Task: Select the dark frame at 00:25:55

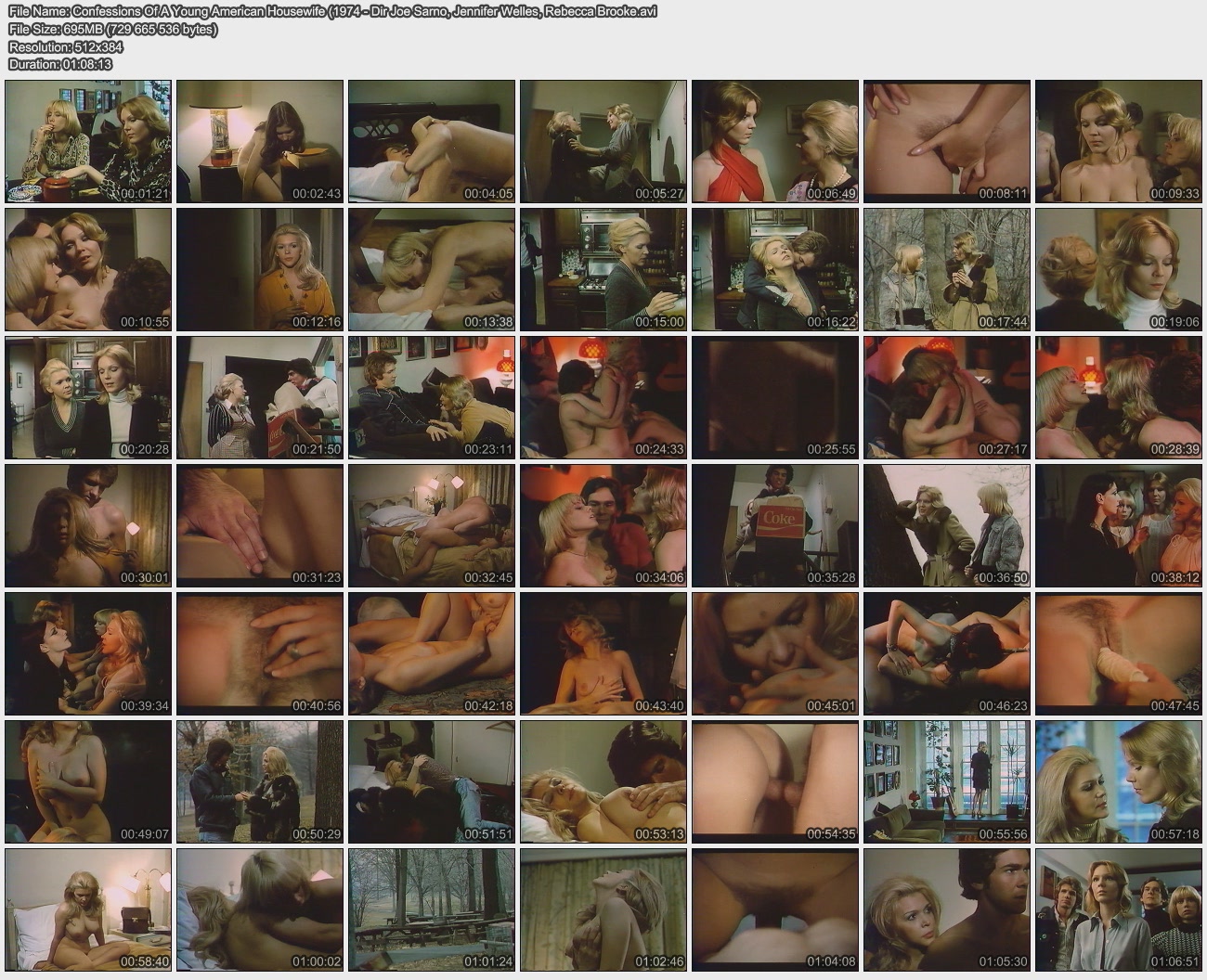Action: point(775,397)
